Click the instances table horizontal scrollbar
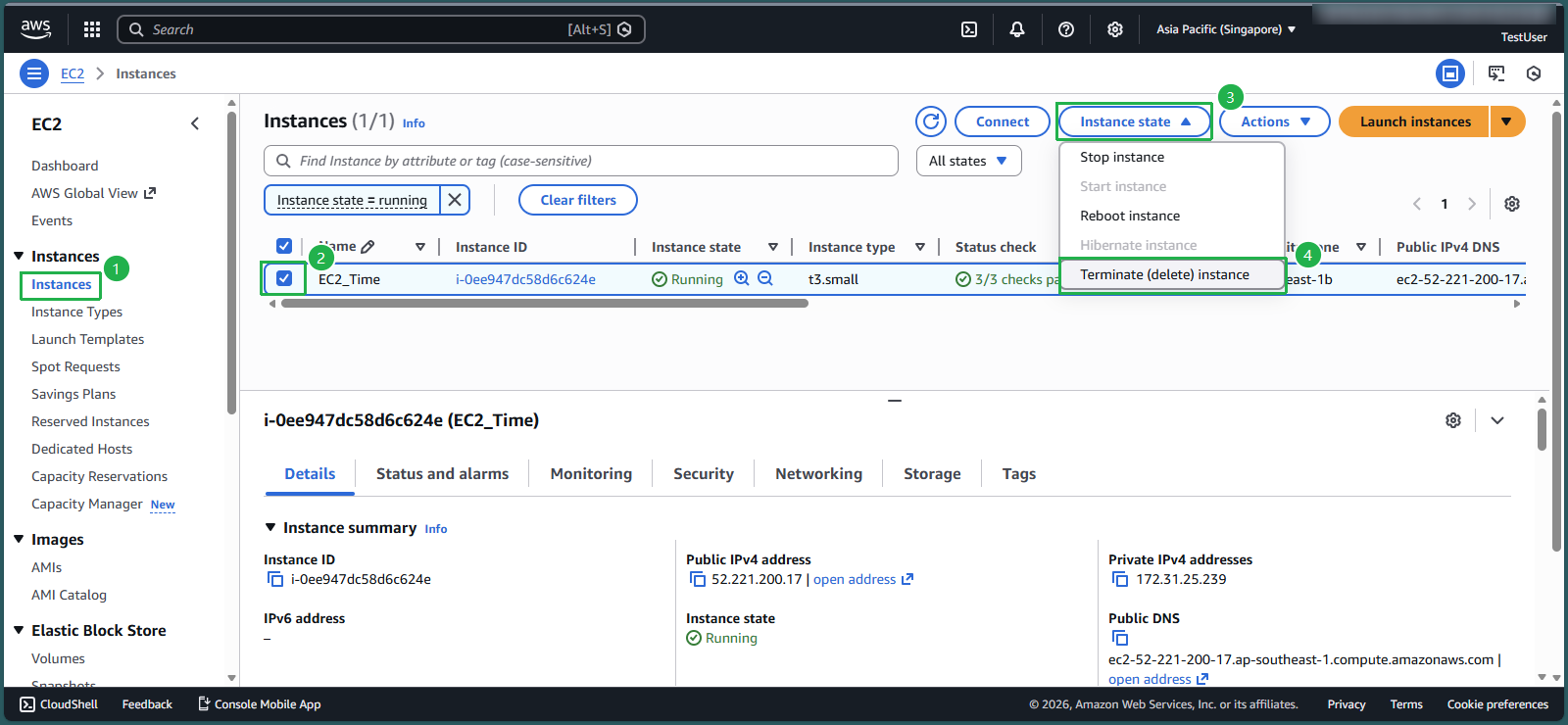1568x725 pixels. (x=545, y=304)
